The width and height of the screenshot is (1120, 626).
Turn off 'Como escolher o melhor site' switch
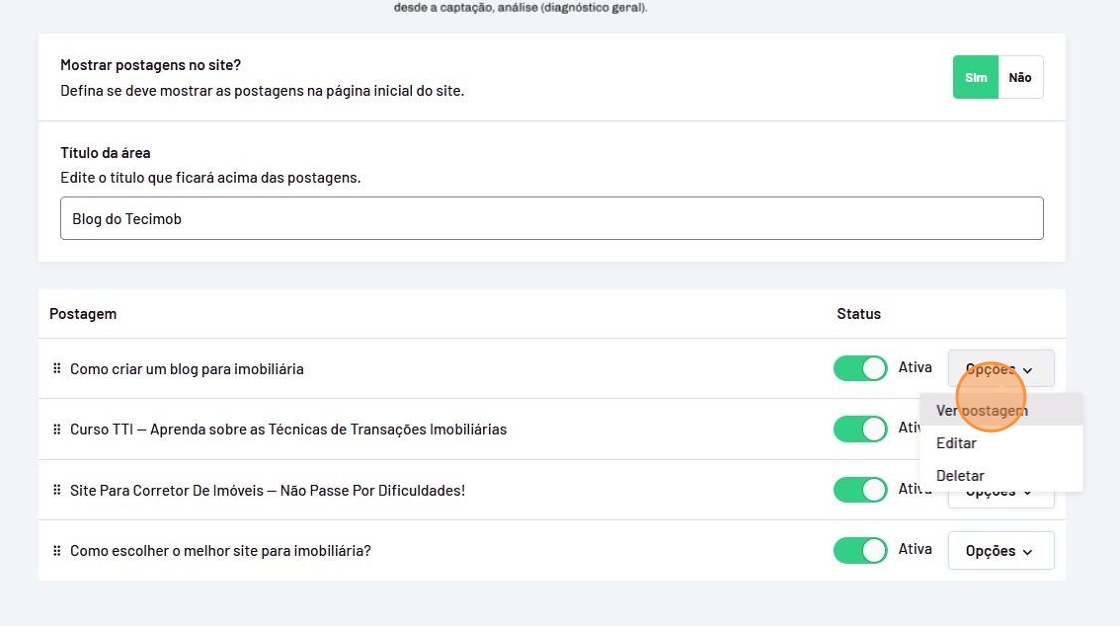(x=860, y=551)
